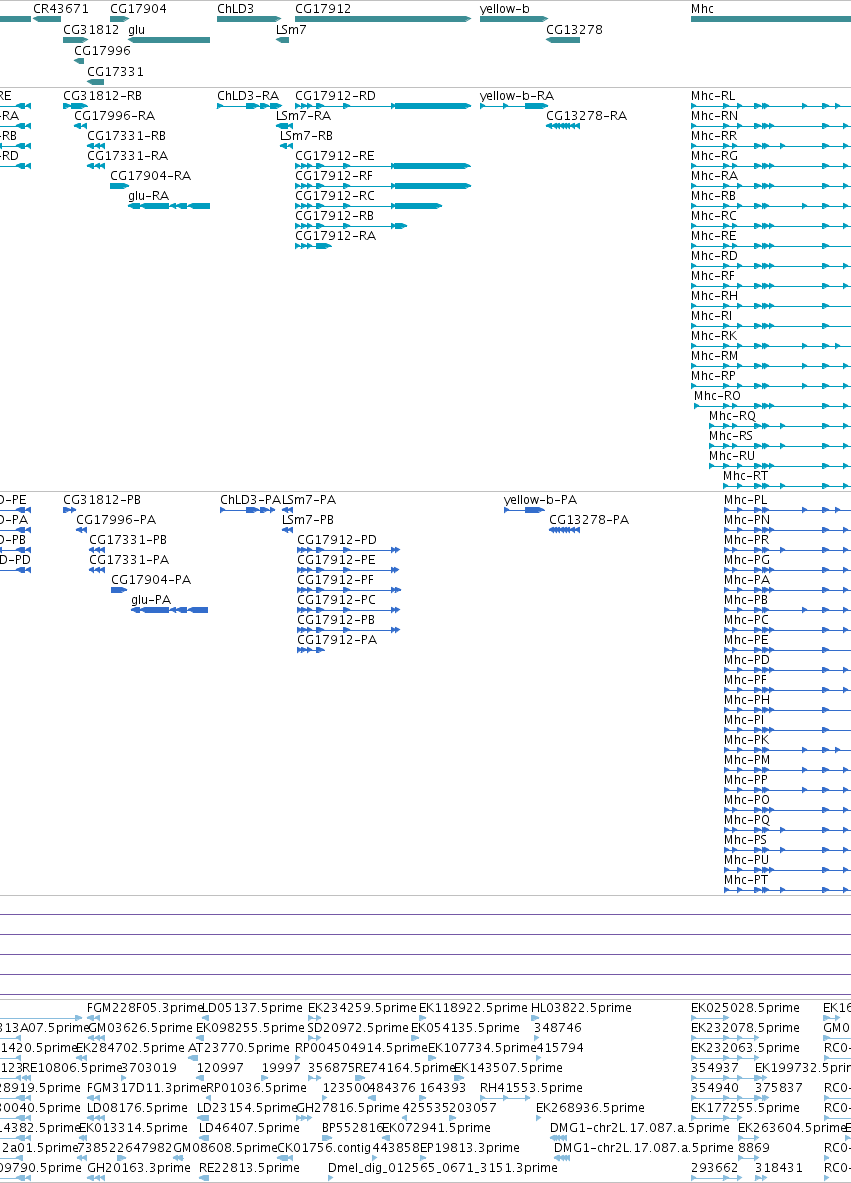Select EST AT23770.5prime label
The height and width of the screenshot is (1183, 851).
pyautogui.click(x=238, y=1047)
